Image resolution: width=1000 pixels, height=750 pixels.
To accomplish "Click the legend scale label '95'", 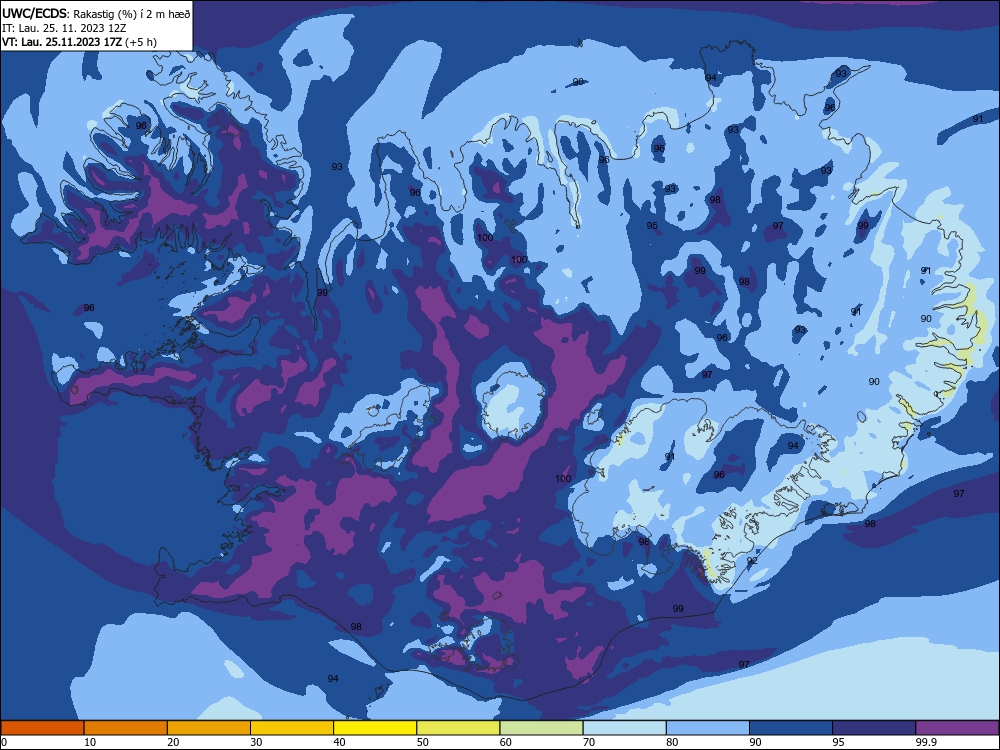I will coord(839,742).
